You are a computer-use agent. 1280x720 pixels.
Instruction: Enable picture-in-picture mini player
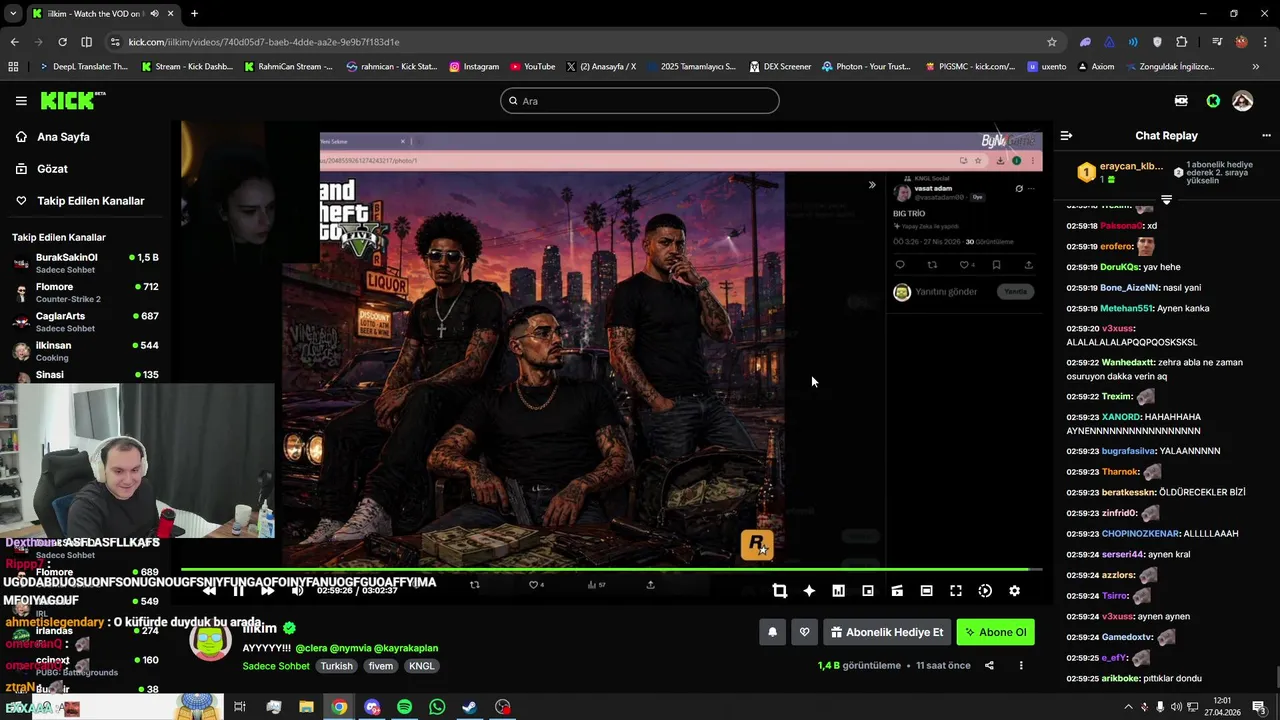(868, 591)
